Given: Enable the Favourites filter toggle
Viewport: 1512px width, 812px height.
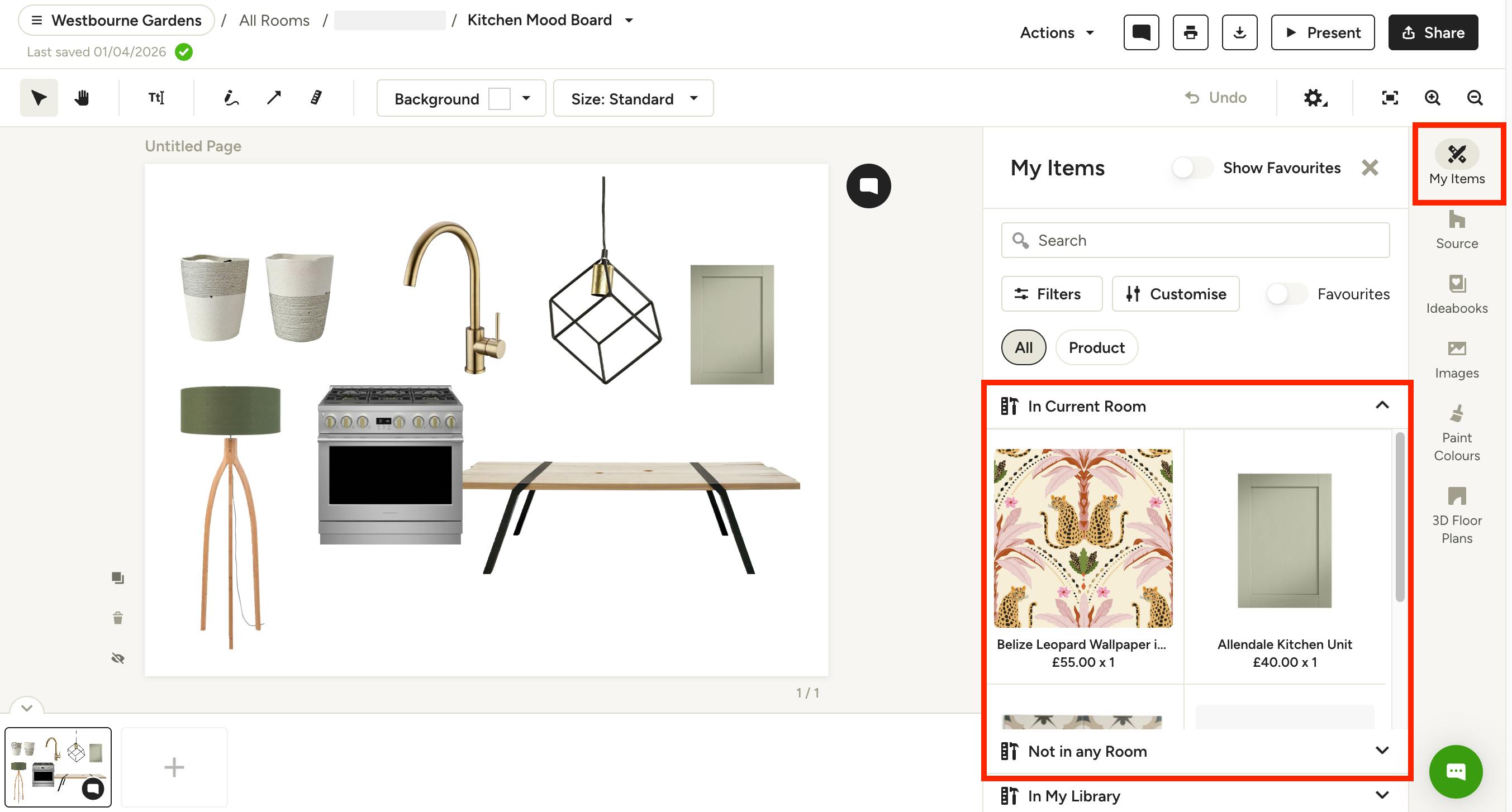Looking at the screenshot, I should coord(1287,294).
